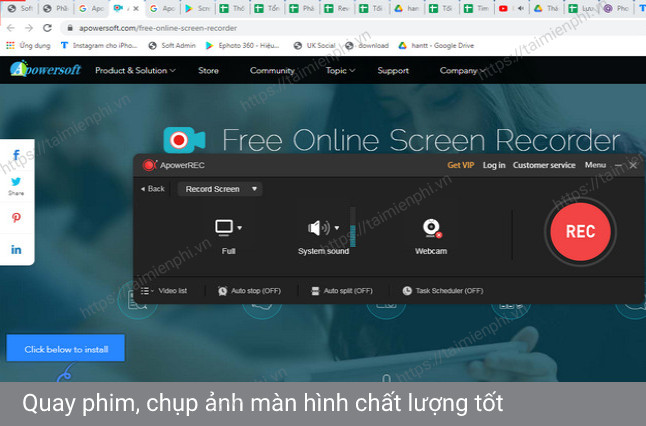Open the UK Social bookmark
646x426 pixels.
coord(315,45)
